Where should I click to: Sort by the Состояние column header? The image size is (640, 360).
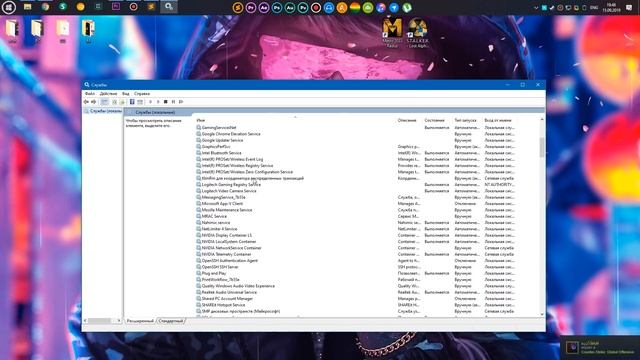pos(438,120)
